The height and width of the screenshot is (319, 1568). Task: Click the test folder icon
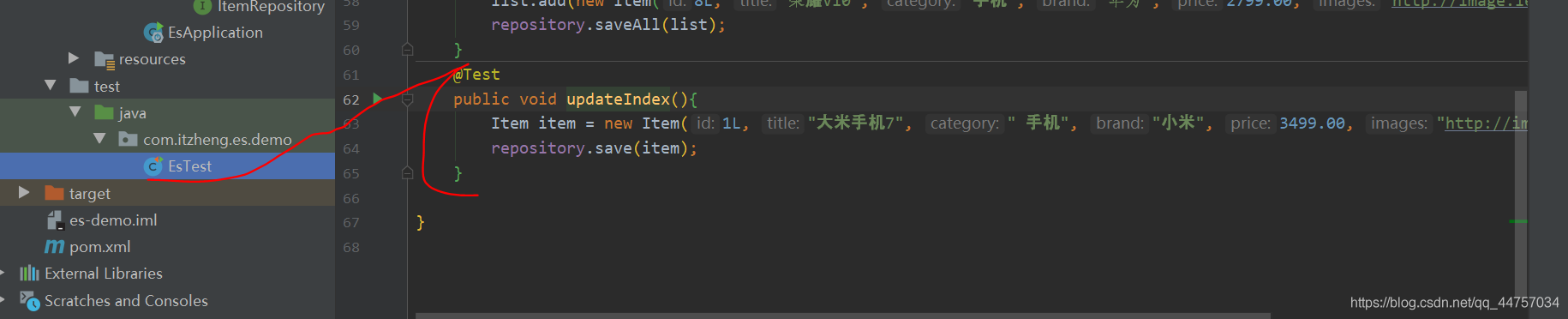coord(80,86)
